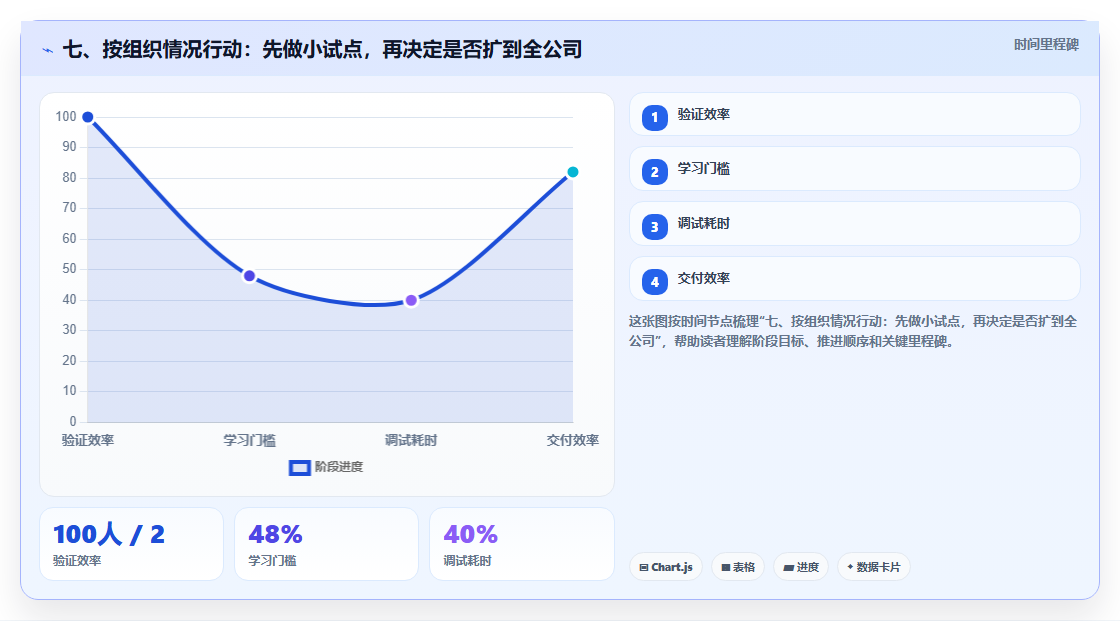The height and width of the screenshot is (621, 1120).
Task: Click the y-axis value 0
Action: point(73,422)
